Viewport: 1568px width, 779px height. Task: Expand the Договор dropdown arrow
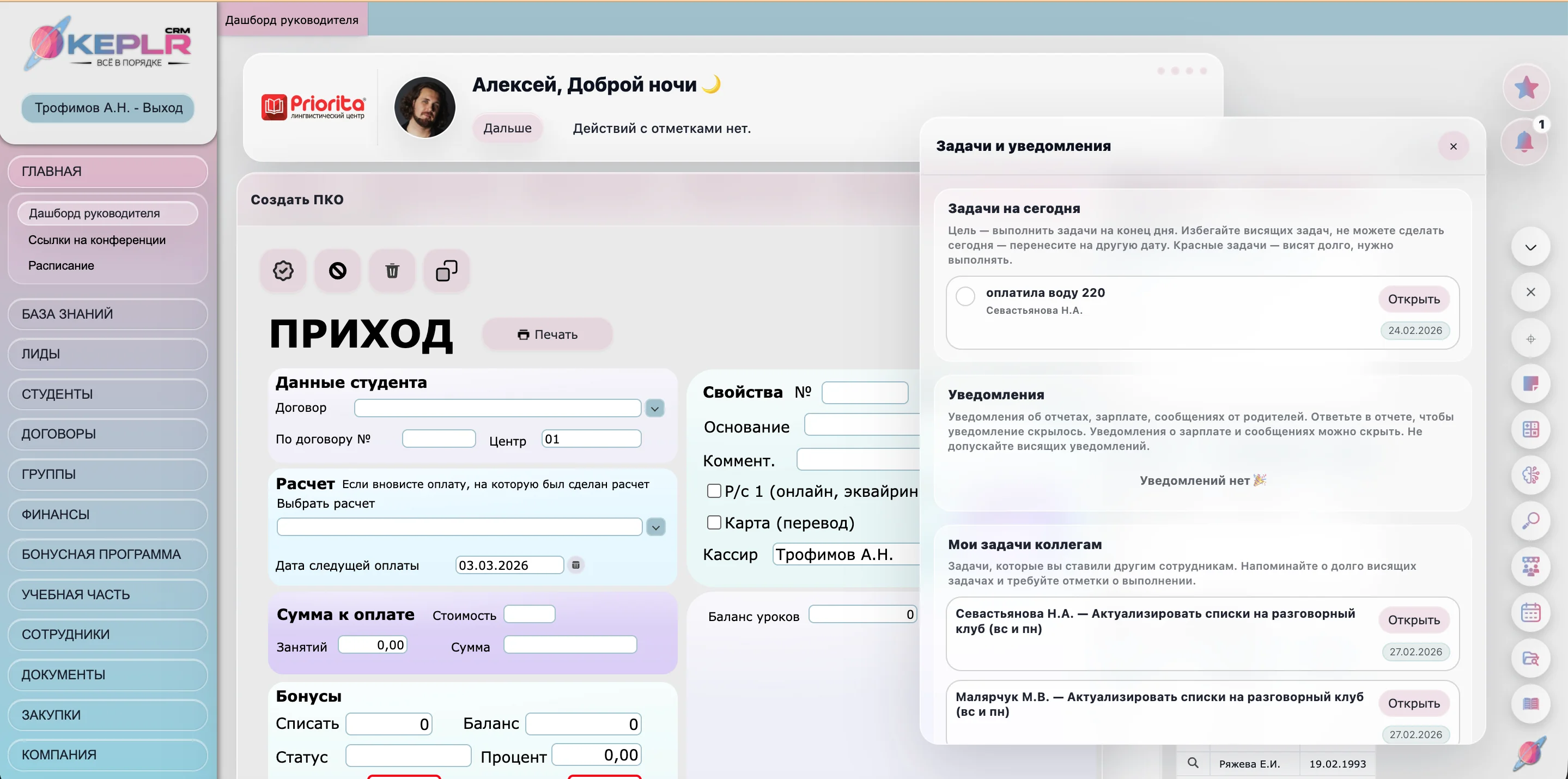click(x=655, y=409)
